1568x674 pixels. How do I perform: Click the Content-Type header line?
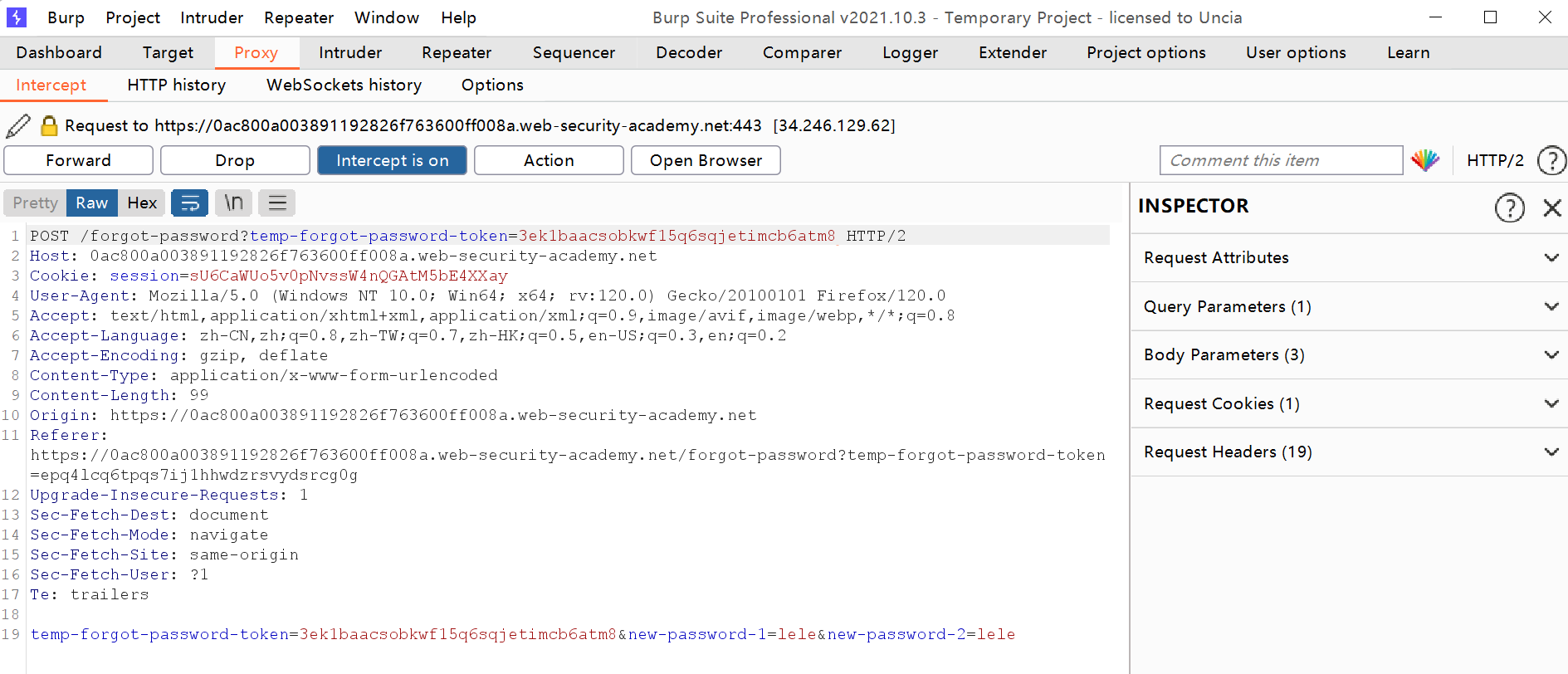coord(264,375)
